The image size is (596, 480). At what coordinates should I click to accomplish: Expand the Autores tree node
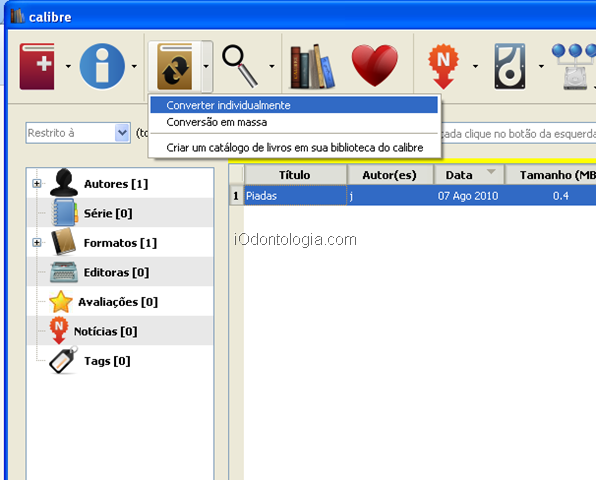36,184
